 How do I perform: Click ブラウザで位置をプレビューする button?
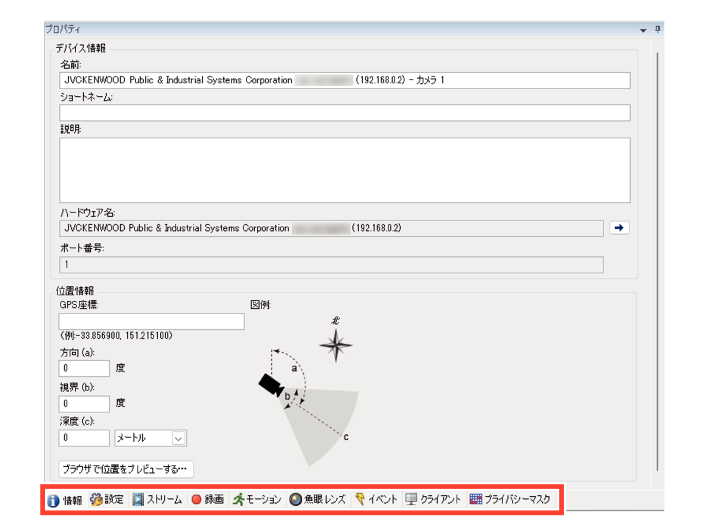click(x=126, y=467)
